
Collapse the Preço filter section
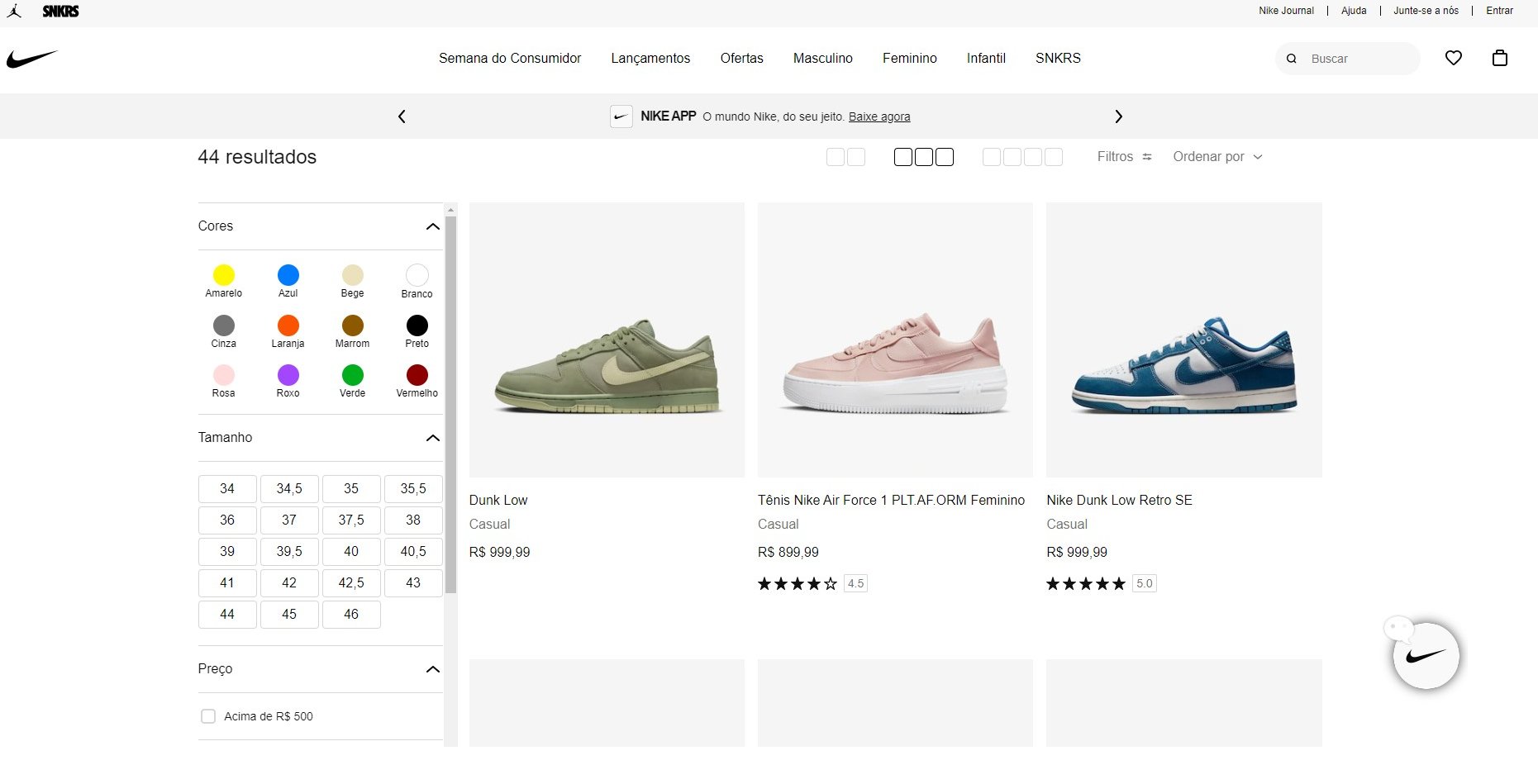click(x=432, y=669)
